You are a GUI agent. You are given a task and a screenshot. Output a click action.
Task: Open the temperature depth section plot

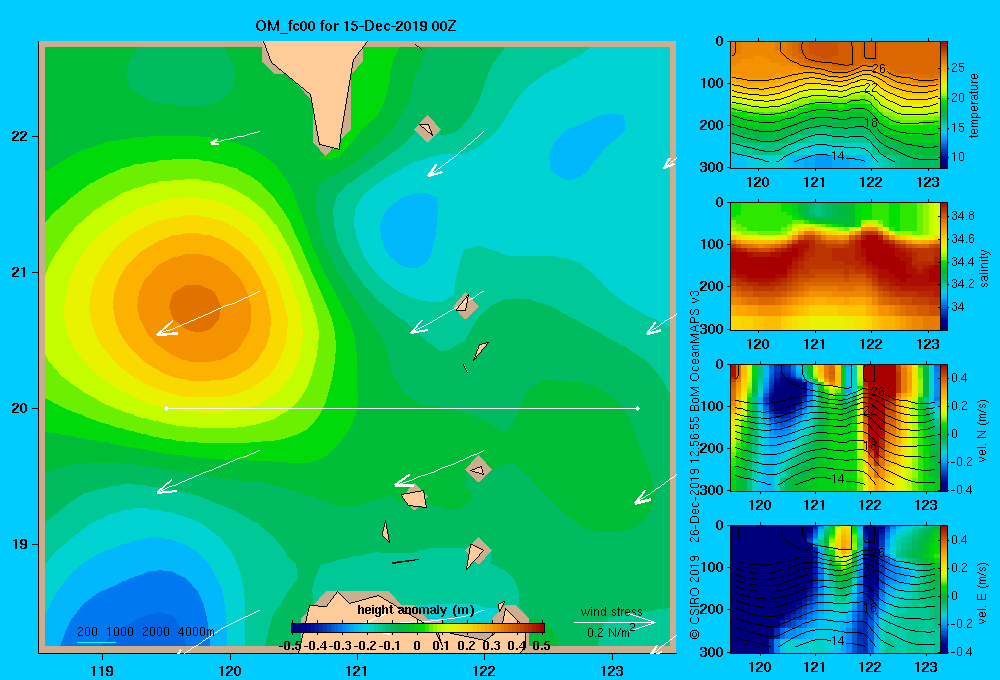click(x=834, y=105)
